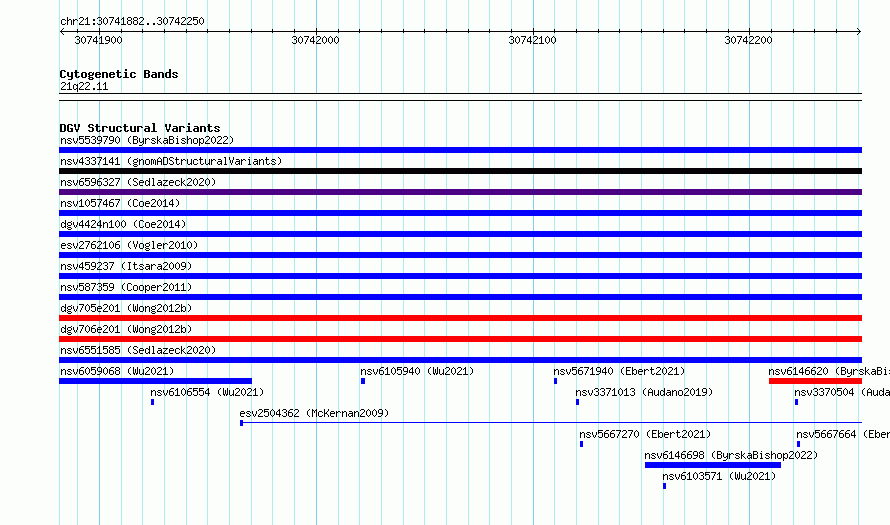Open nsv6551585 (Sedlazeck2020) variant label
Viewport: 890px width, 525px height.
tap(138, 350)
